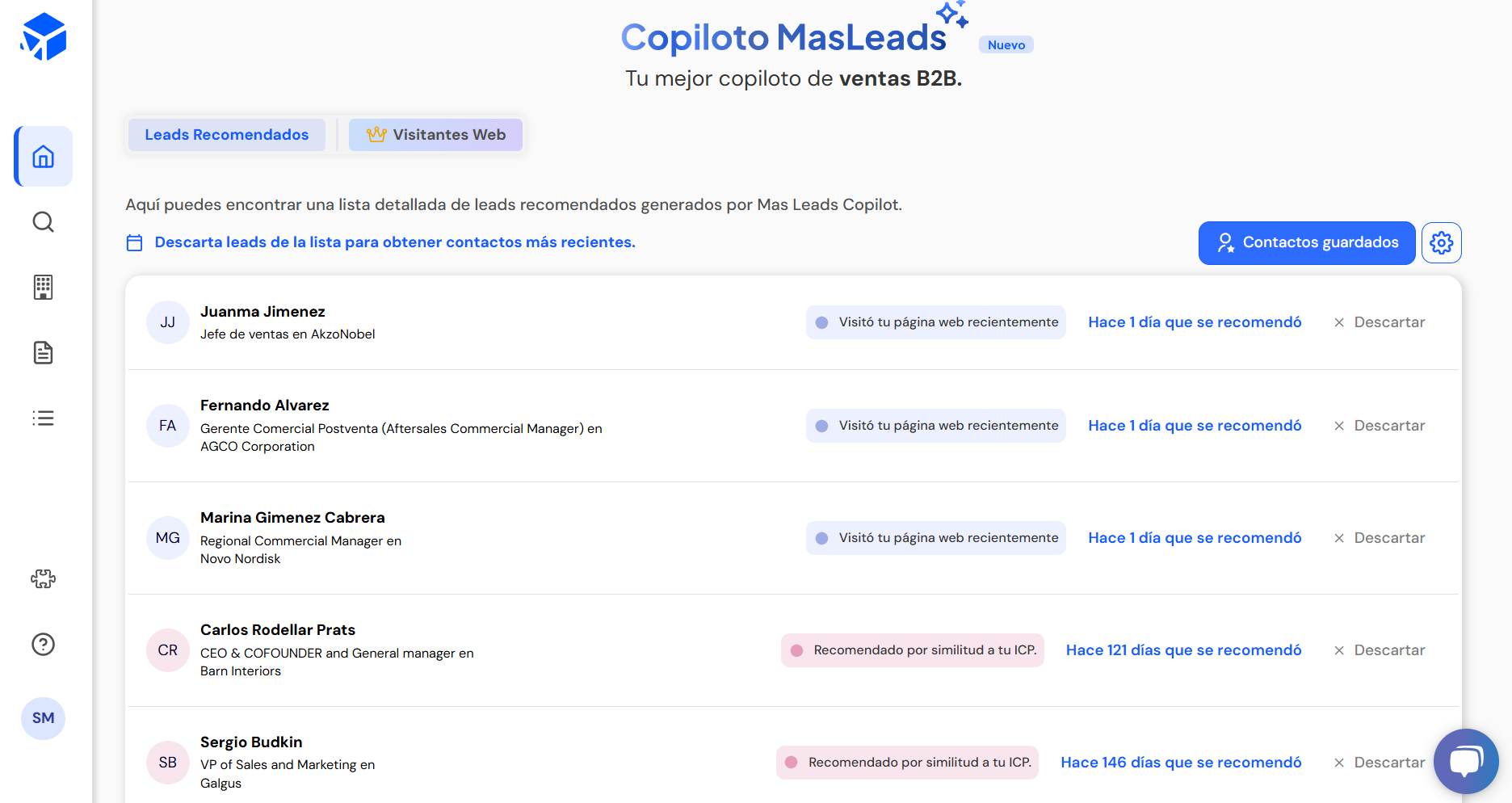Switch to Visitantes Web tab

pos(436,135)
